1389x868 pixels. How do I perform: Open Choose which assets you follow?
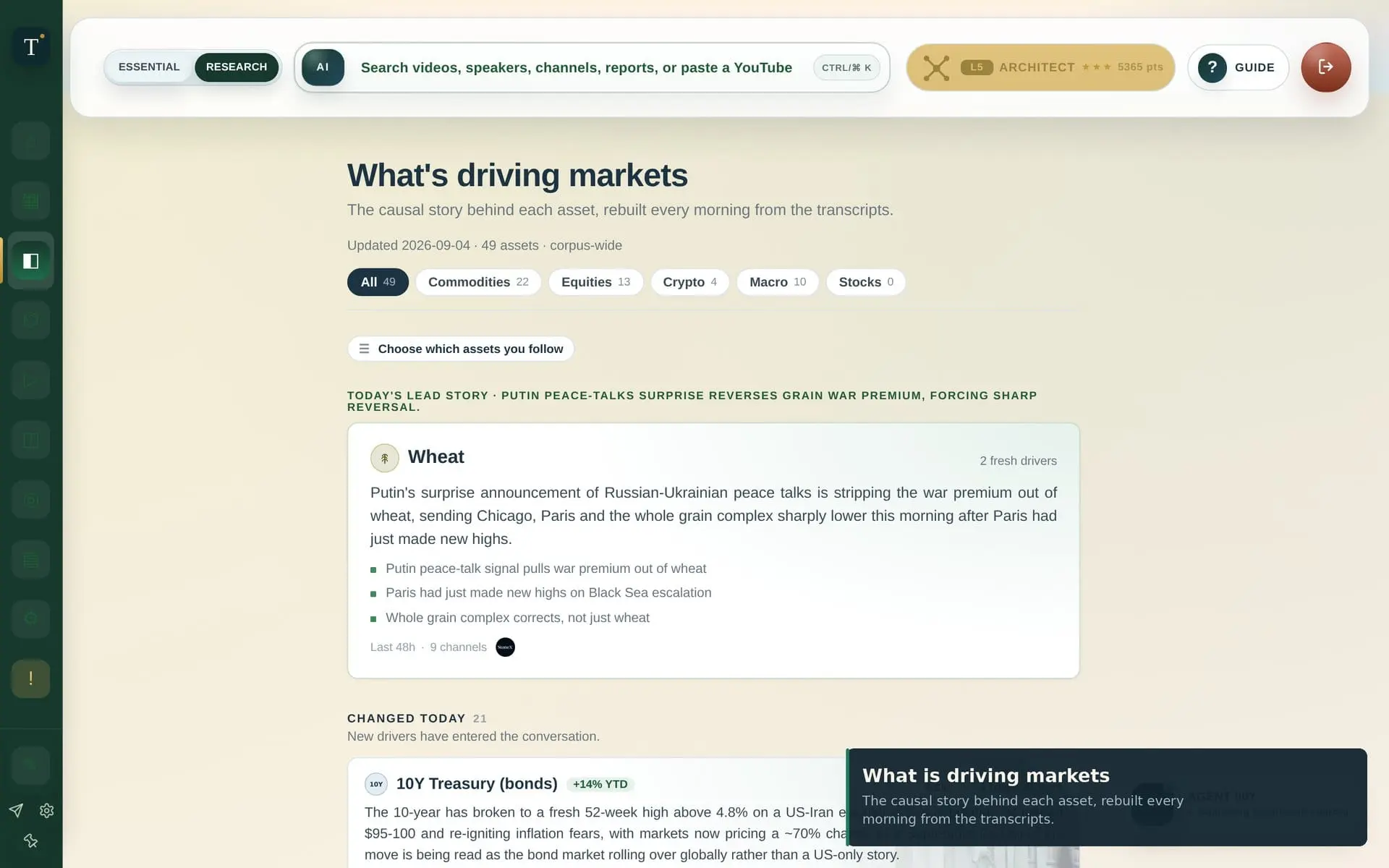pos(461,349)
